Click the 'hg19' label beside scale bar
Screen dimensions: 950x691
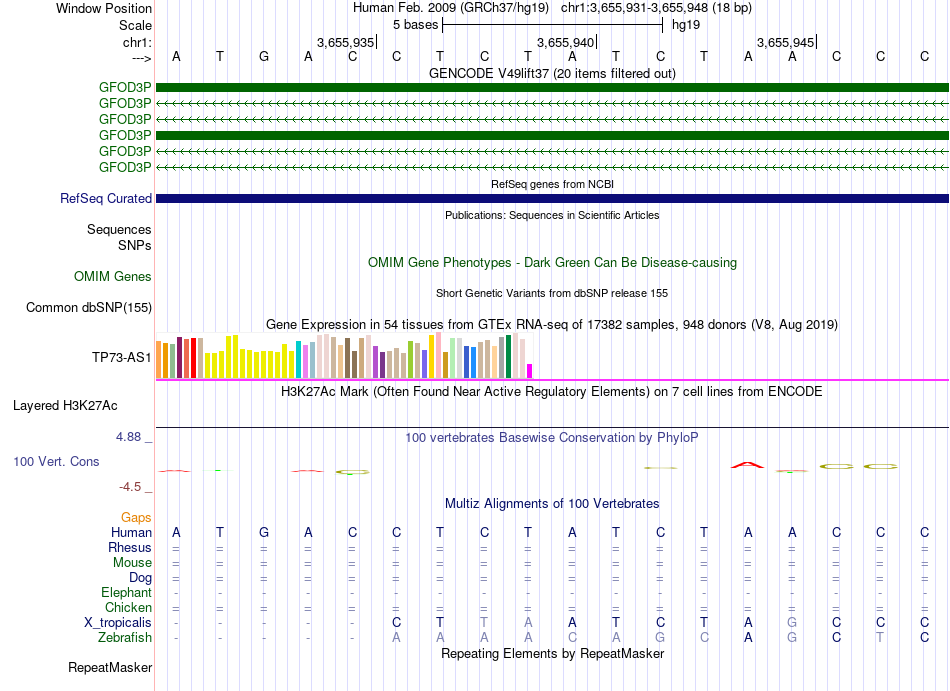(686, 25)
